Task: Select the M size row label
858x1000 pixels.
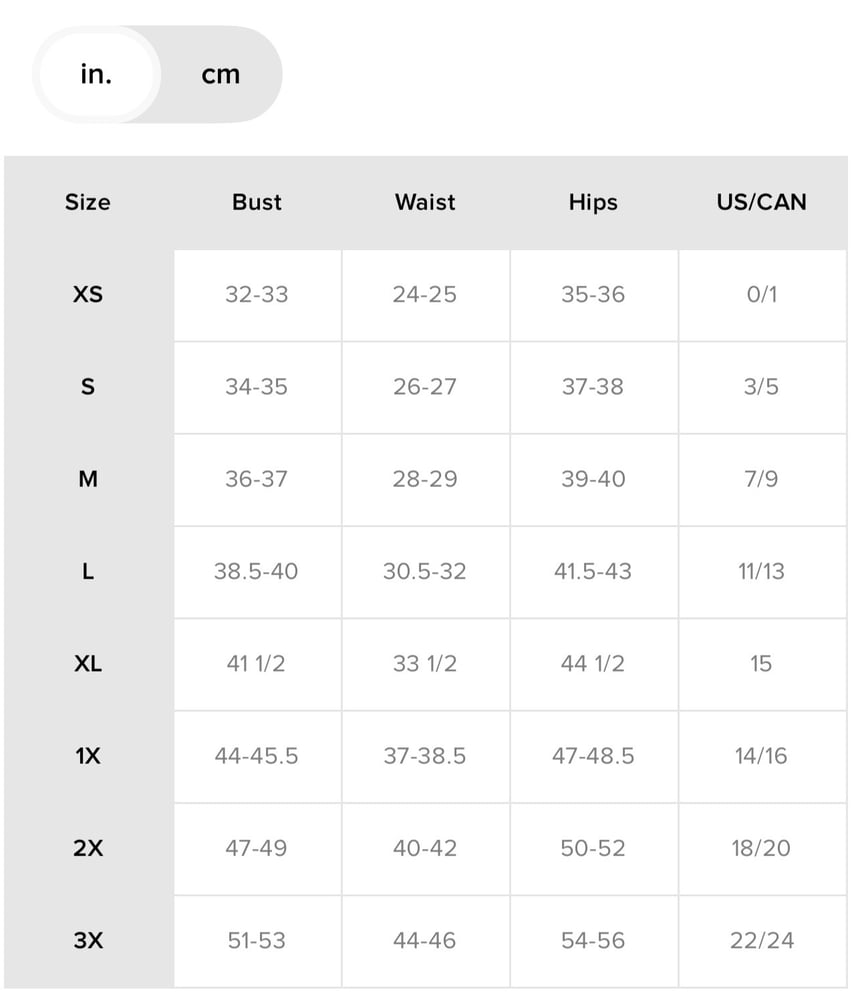Action: point(88,479)
